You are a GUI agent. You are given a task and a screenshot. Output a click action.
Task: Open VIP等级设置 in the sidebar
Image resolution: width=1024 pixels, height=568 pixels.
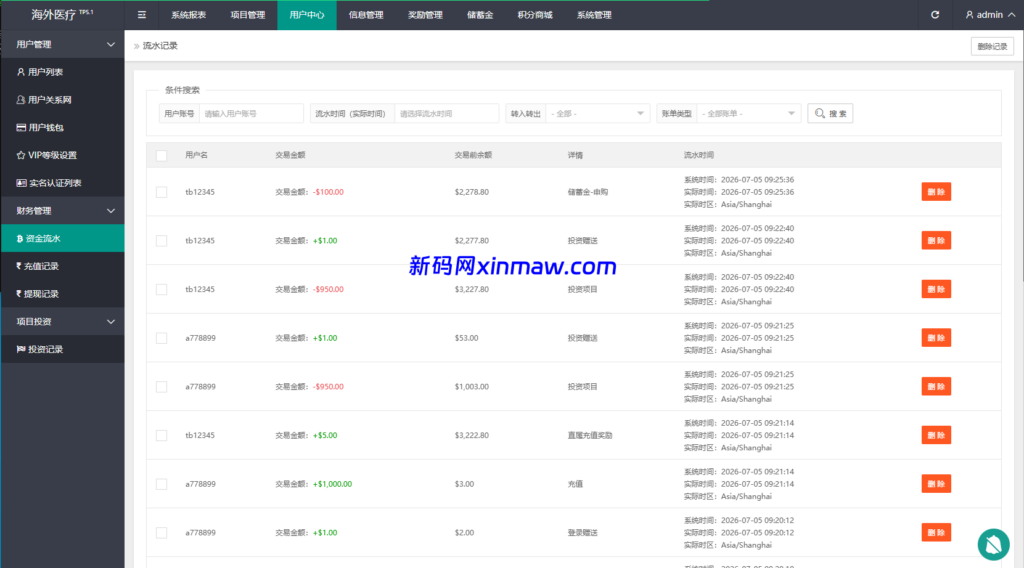pos(63,155)
